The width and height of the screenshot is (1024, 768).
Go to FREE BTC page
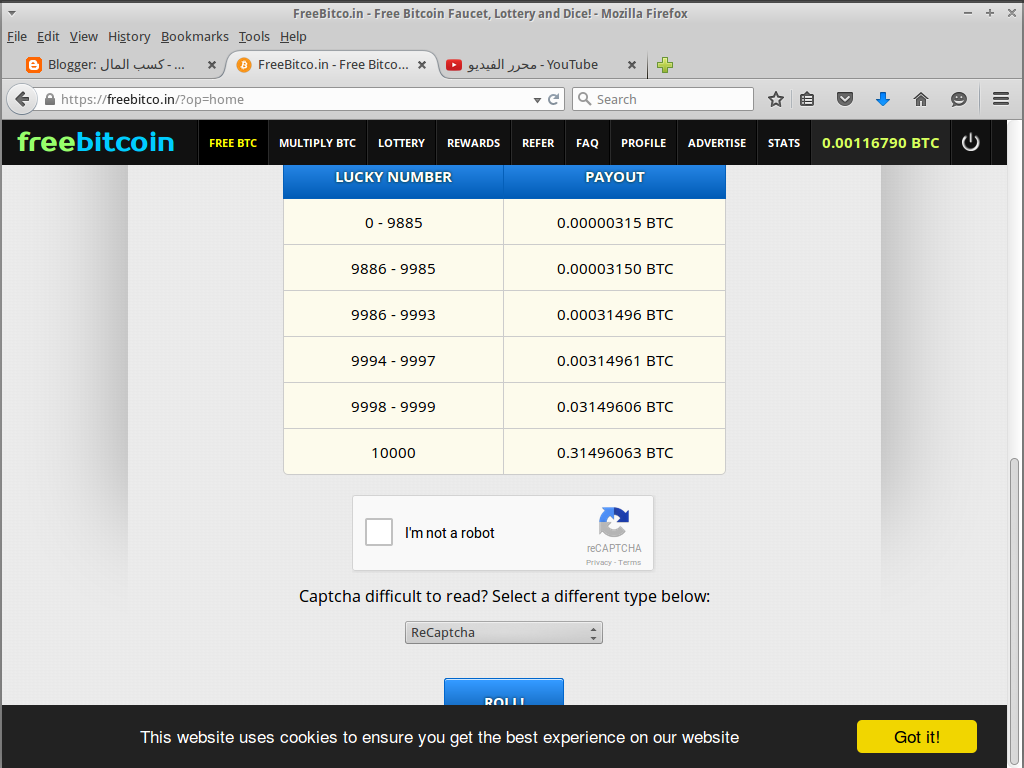[233, 142]
